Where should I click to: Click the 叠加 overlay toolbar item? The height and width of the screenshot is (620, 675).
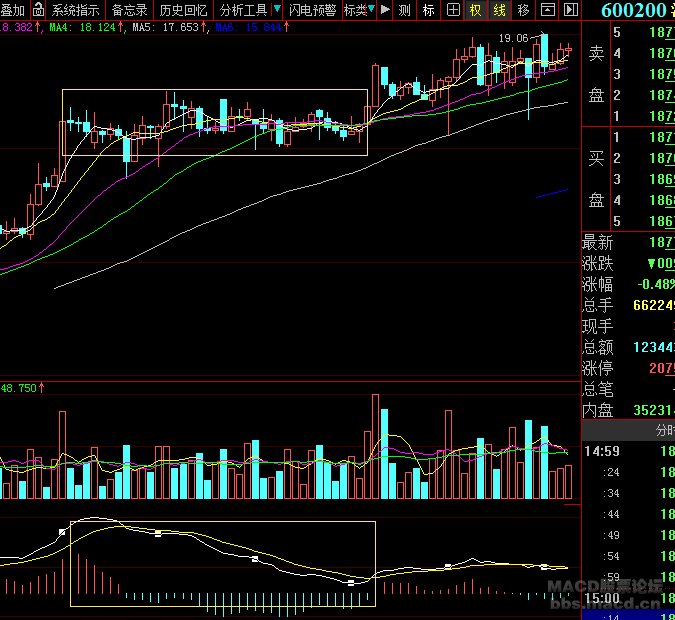[13, 10]
